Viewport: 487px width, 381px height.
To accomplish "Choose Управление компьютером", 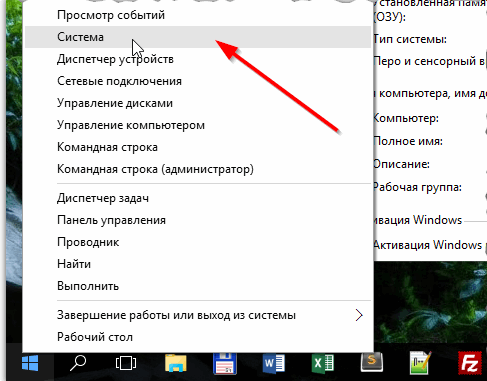I will tap(198, 125).
